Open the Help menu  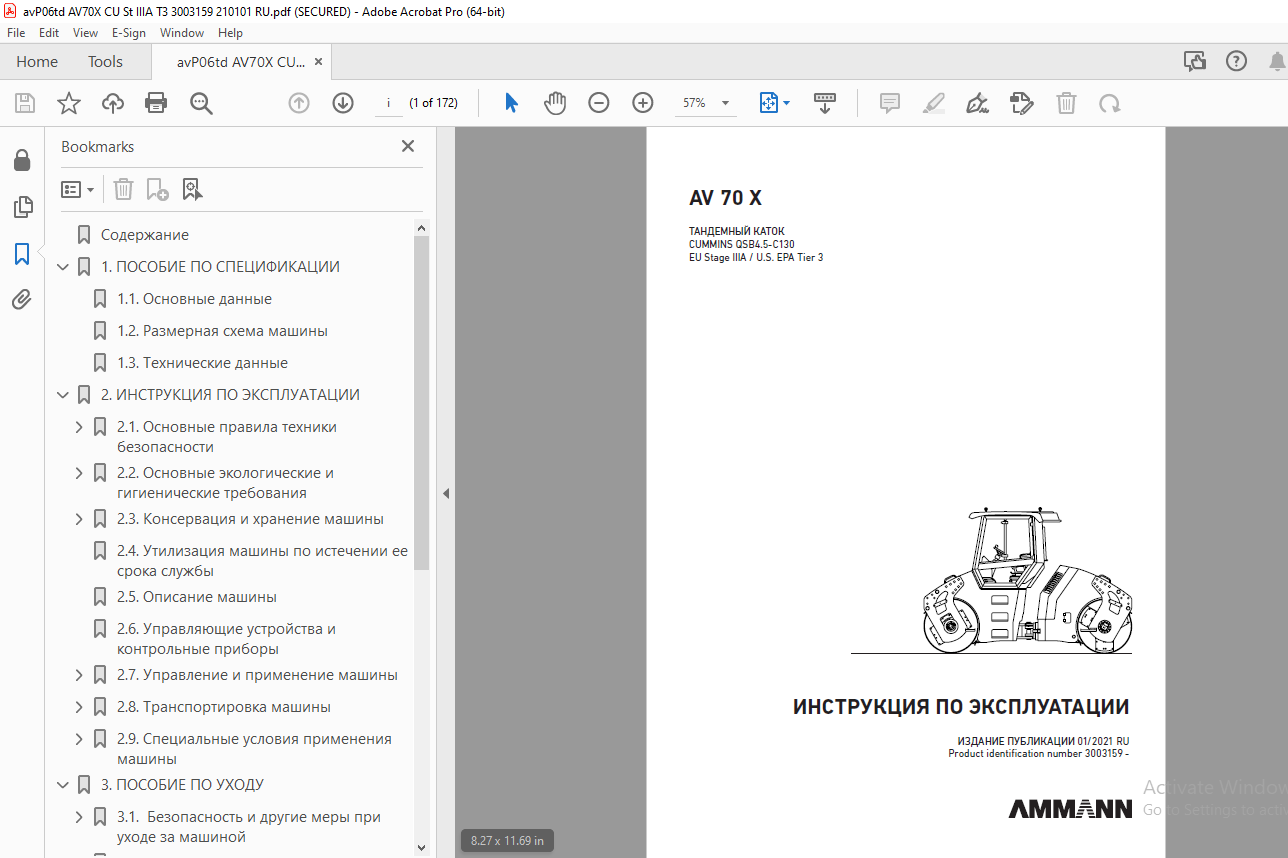coord(230,33)
